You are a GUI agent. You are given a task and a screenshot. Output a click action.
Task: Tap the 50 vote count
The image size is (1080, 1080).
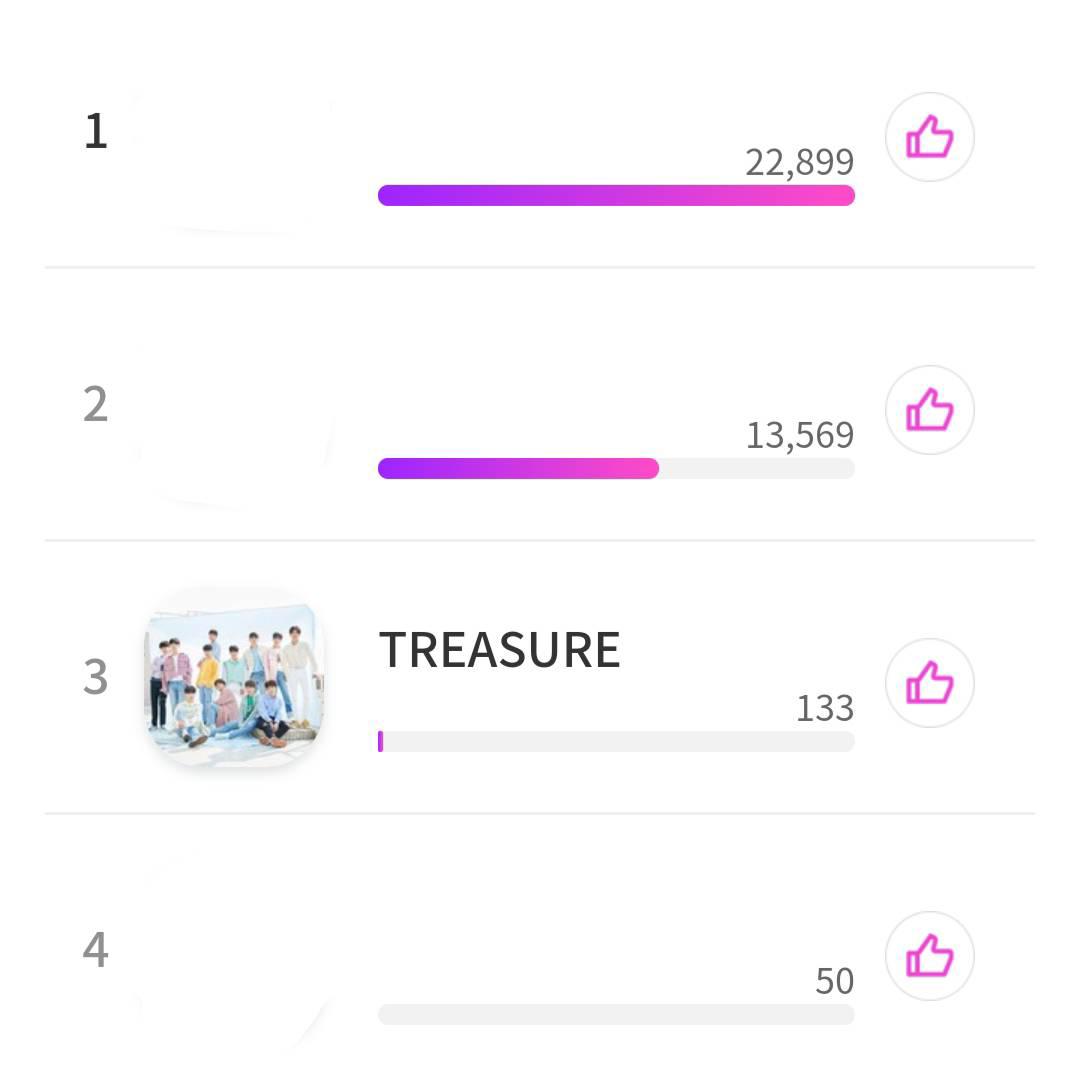(834, 981)
